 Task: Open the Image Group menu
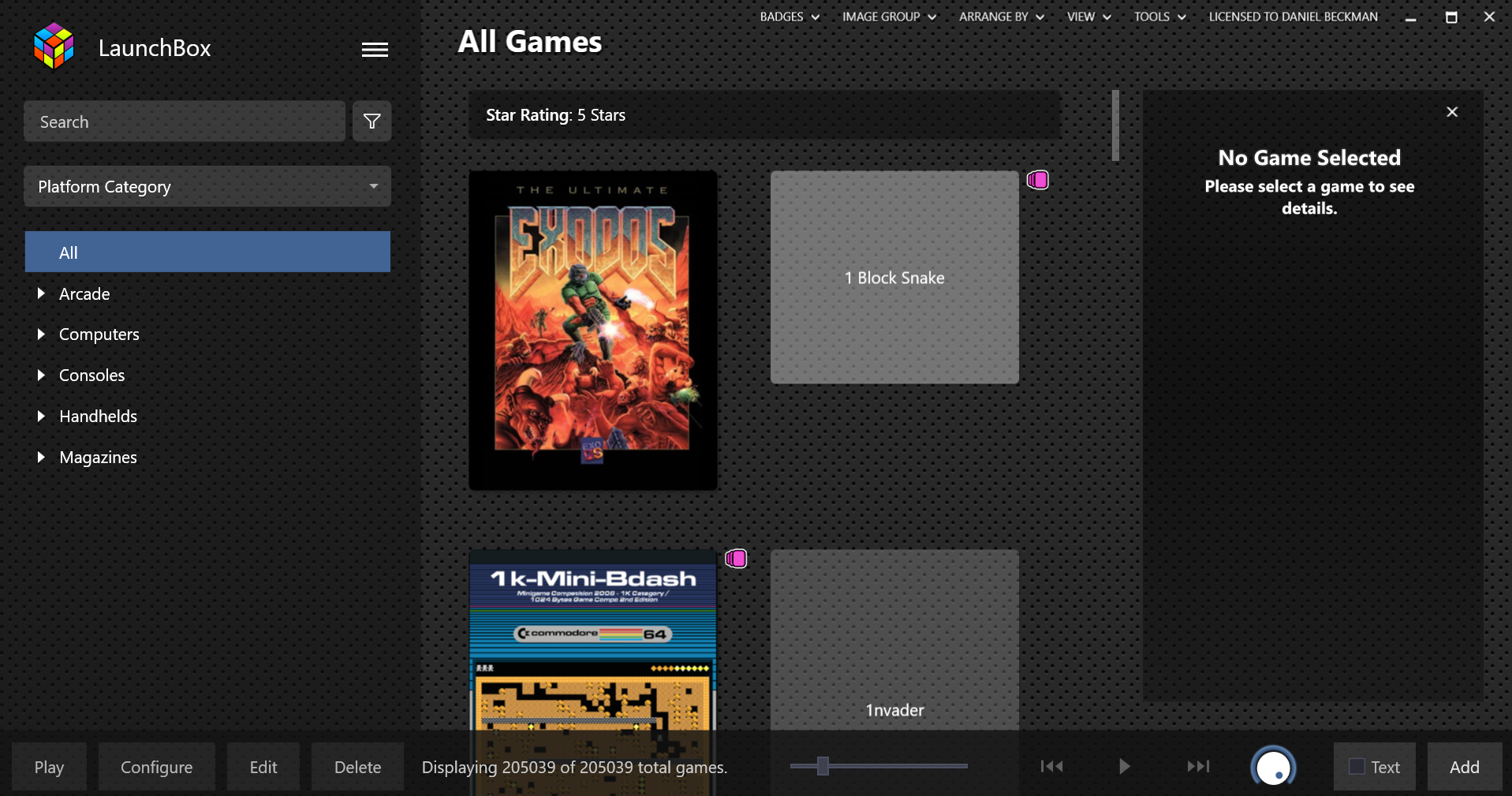point(889,17)
